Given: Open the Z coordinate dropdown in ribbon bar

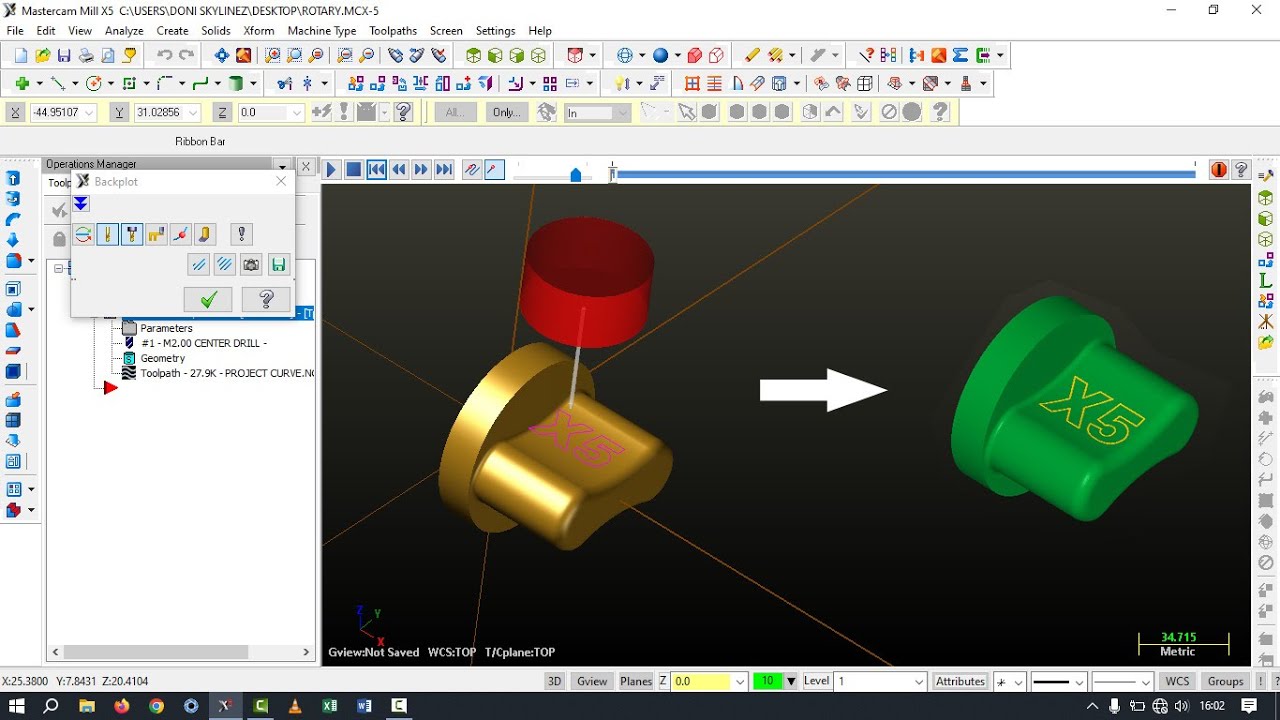Looking at the screenshot, I should [296, 113].
